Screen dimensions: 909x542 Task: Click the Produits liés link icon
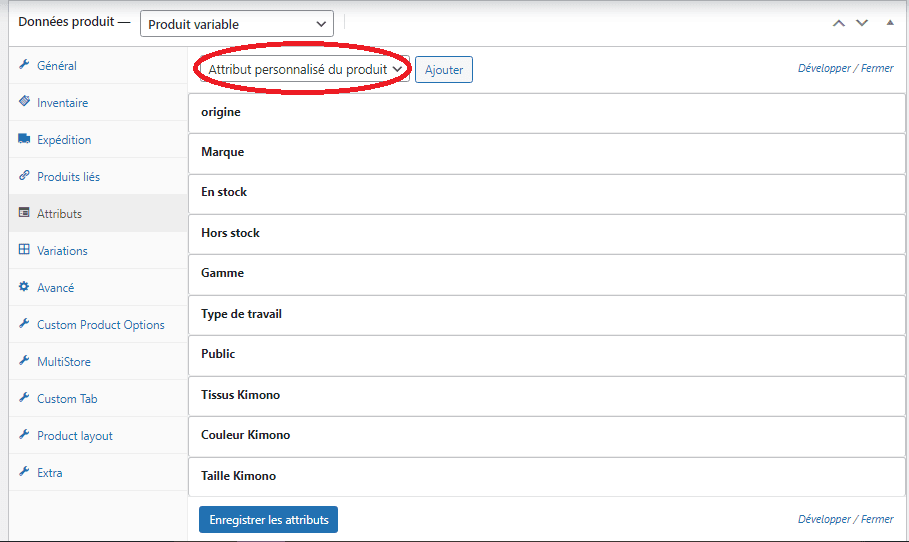(x=24, y=176)
